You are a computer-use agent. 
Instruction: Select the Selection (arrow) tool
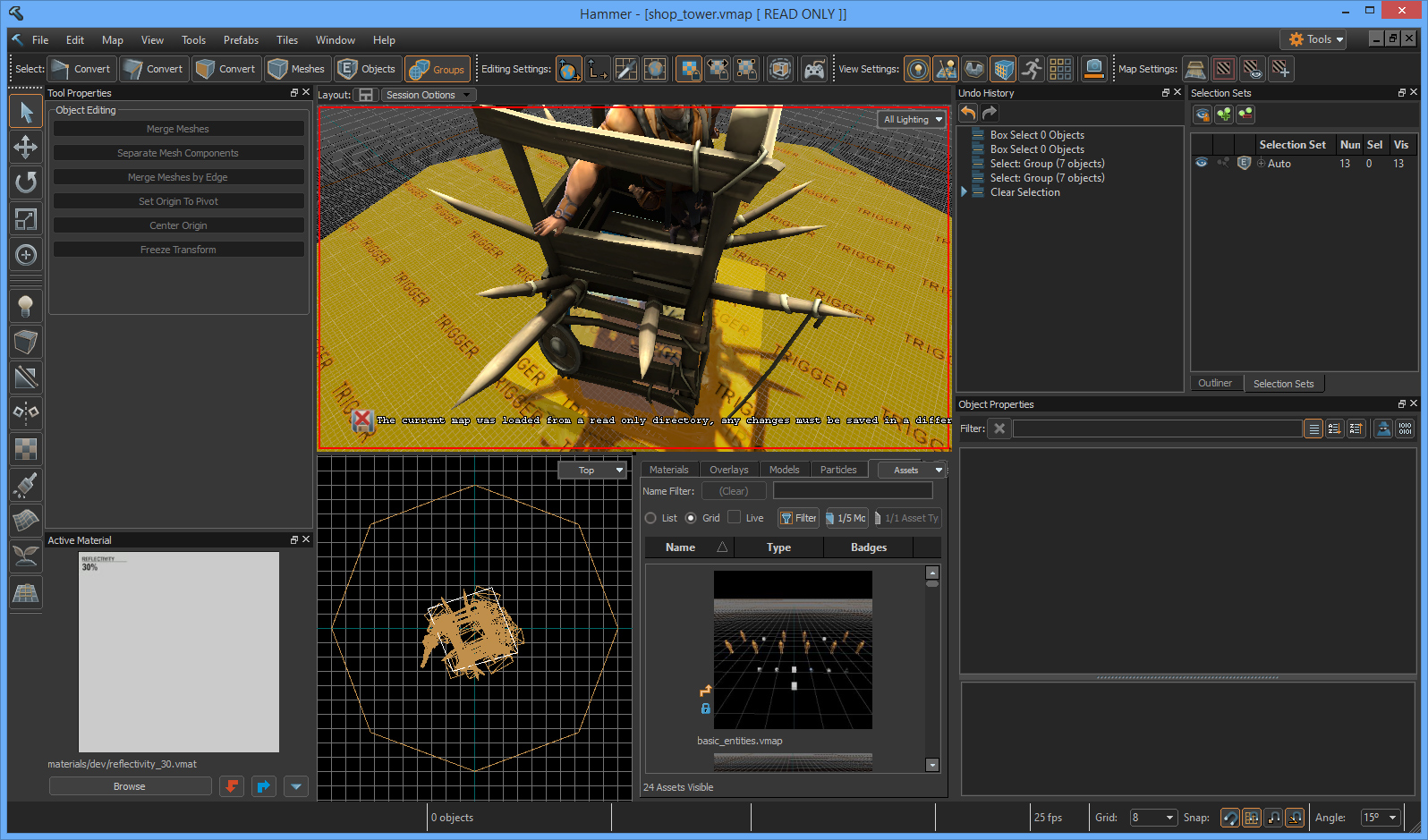pyautogui.click(x=26, y=112)
